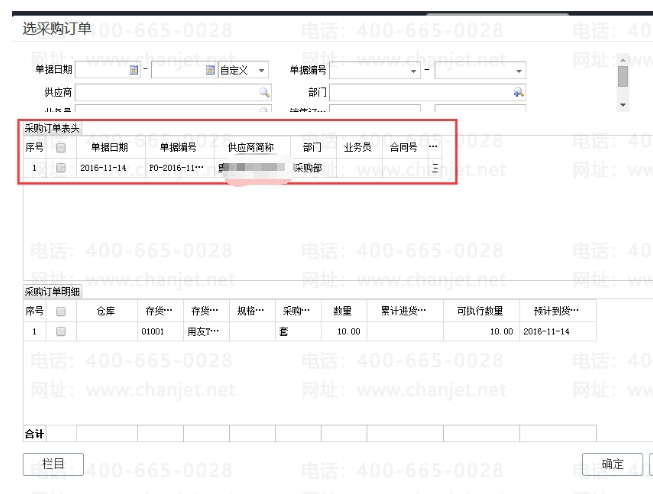Select the 采购订单明细 tab

[x=52, y=292]
